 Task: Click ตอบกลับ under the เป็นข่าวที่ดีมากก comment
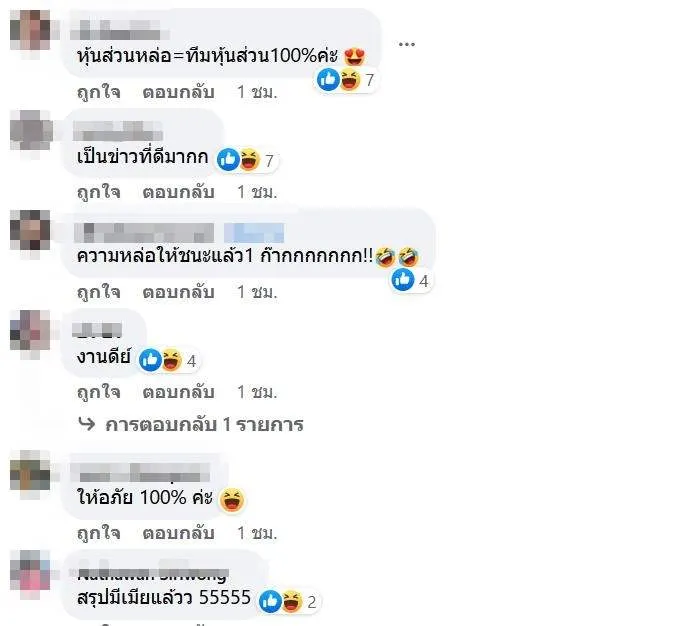[178, 191]
